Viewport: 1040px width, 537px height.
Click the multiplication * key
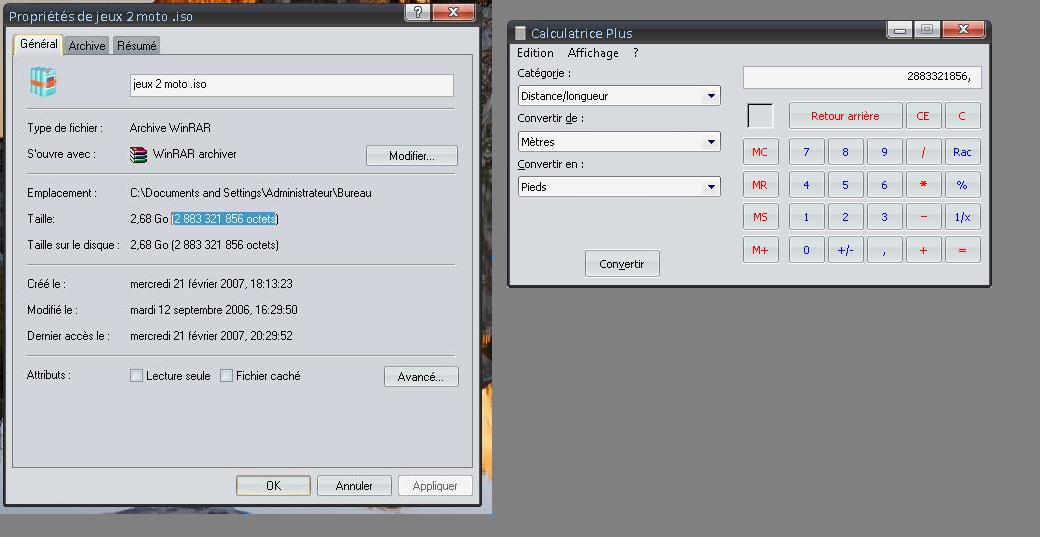click(x=923, y=185)
